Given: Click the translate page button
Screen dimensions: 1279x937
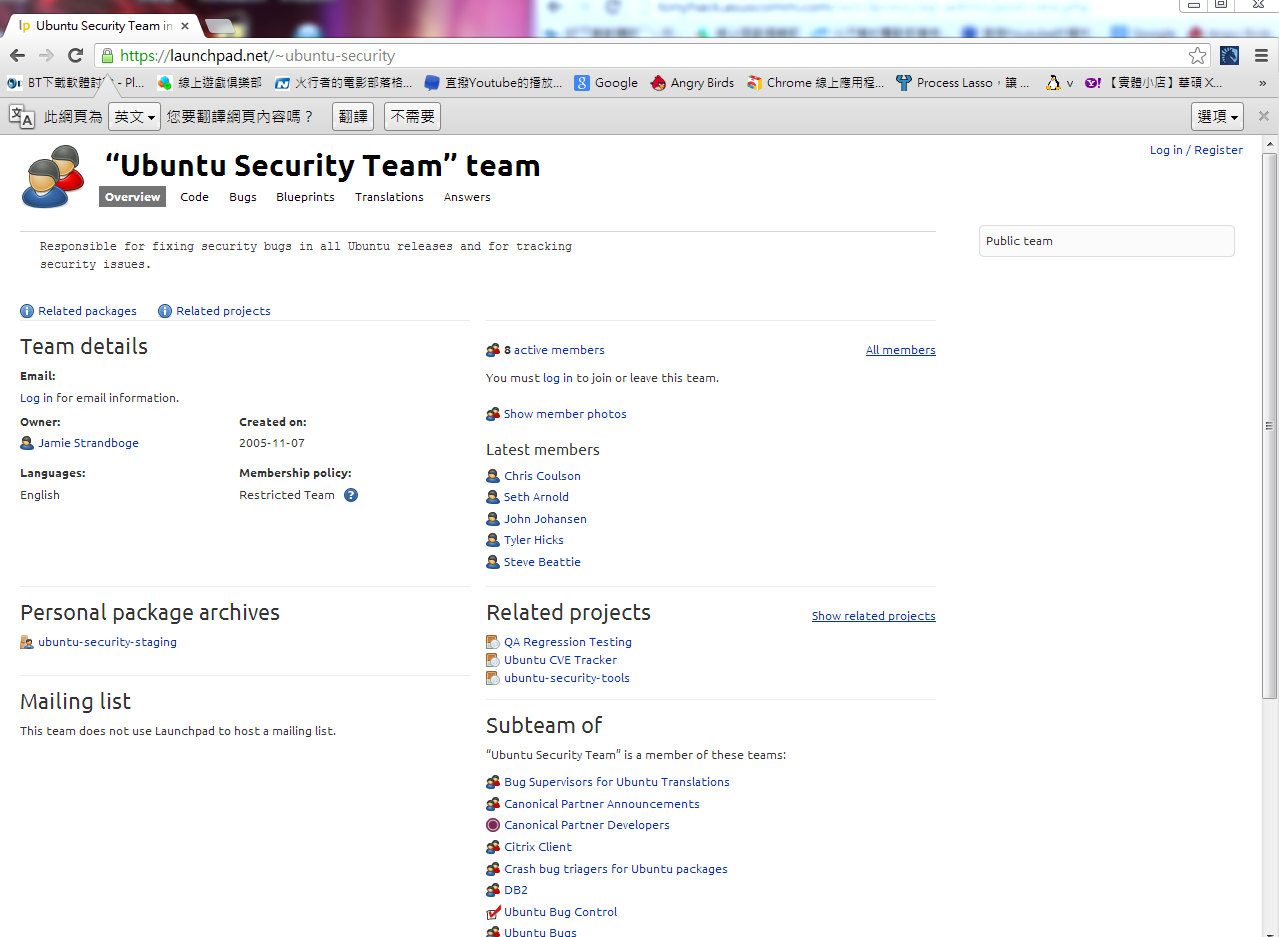Looking at the screenshot, I should point(353,117).
